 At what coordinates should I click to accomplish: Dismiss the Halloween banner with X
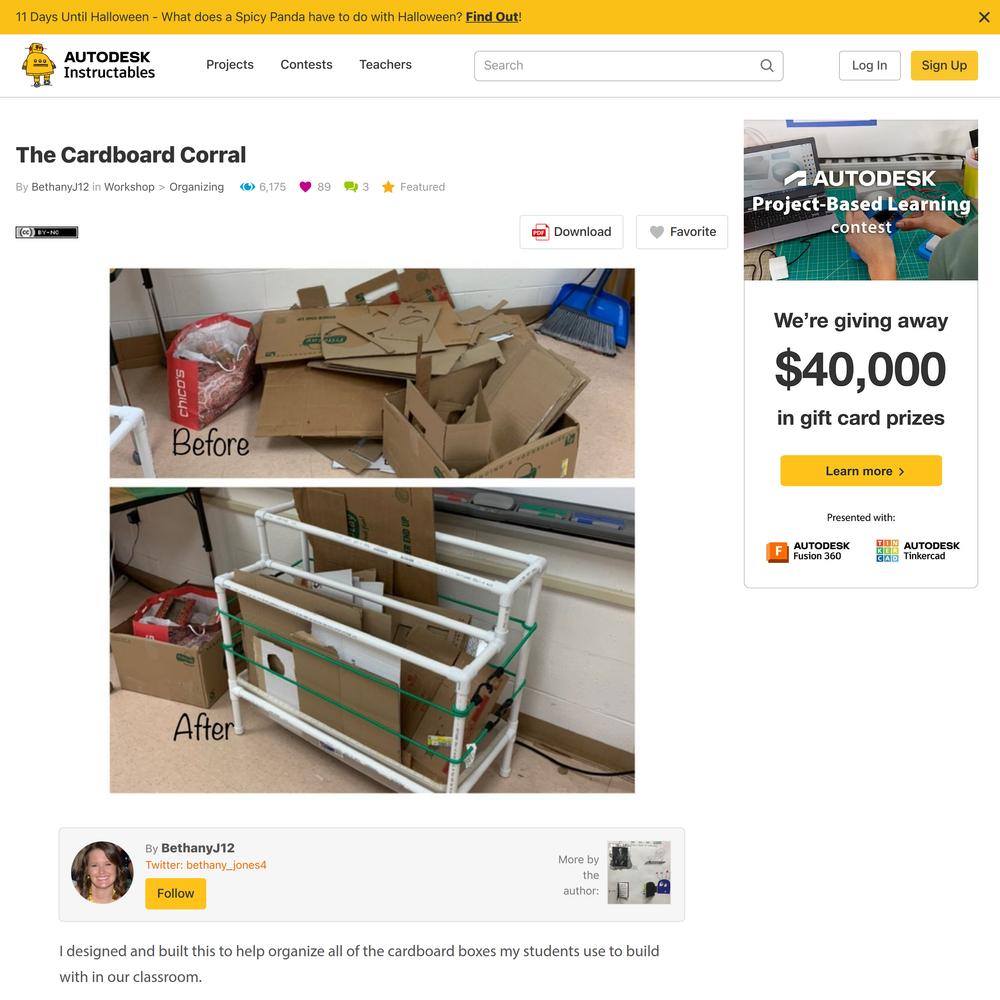[984, 17]
